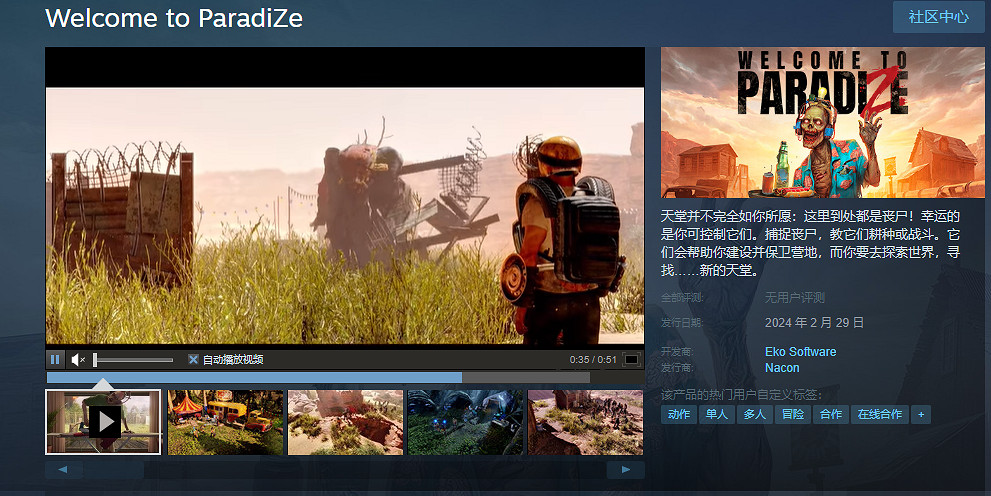View the desert canyon pit screenshot

345,422
